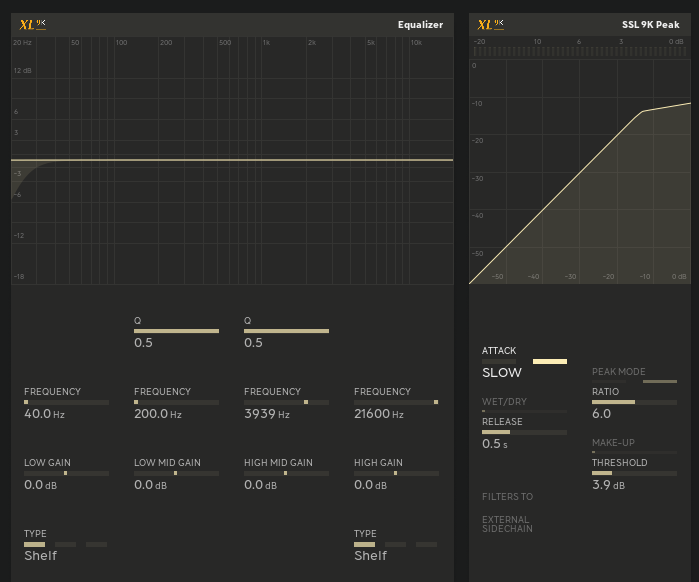Select the third low band Type segment
Viewport: 699px width, 582px height.
[x=96, y=545]
